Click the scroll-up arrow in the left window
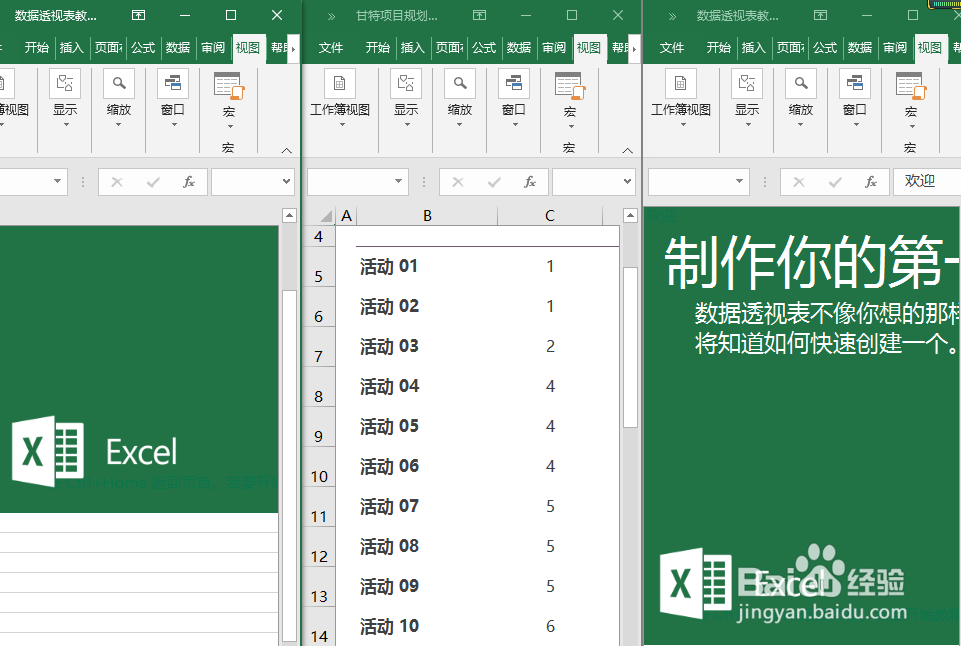This screenshot has height=646, width=961. (x=289, y=216)
